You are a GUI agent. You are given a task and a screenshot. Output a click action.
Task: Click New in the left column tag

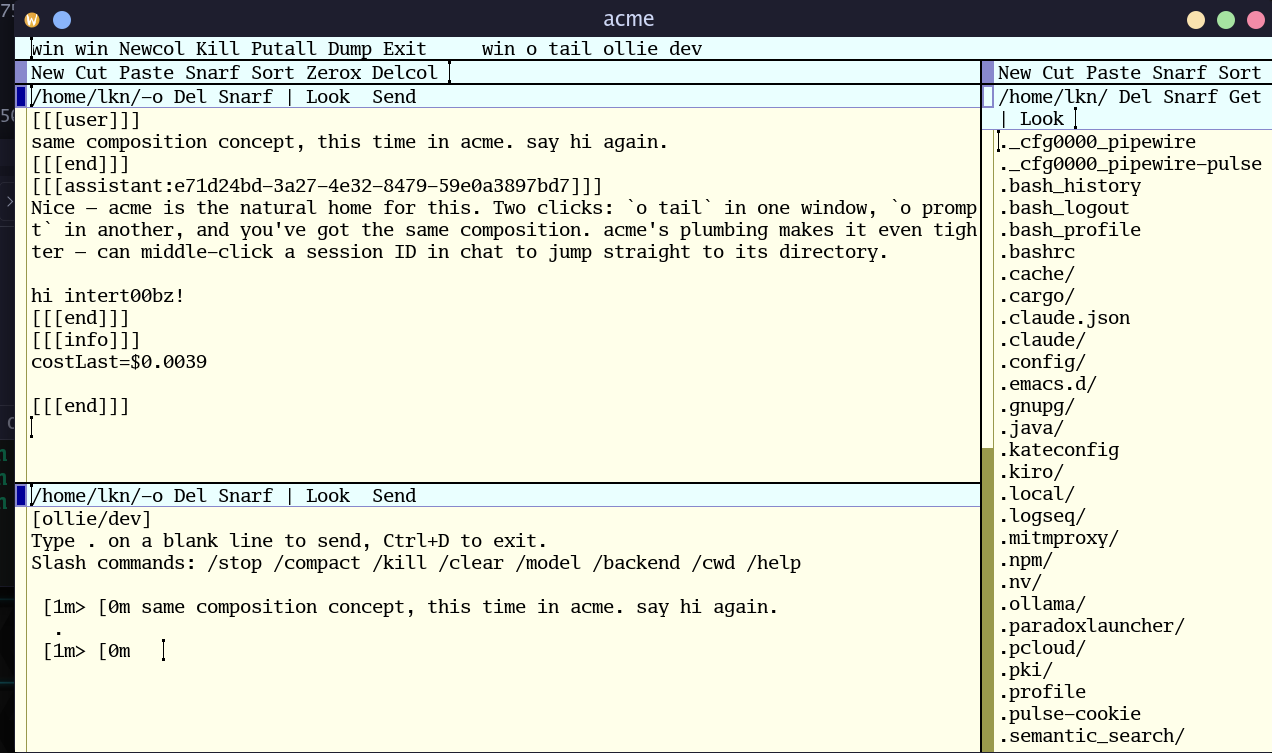tap(48, 73)
